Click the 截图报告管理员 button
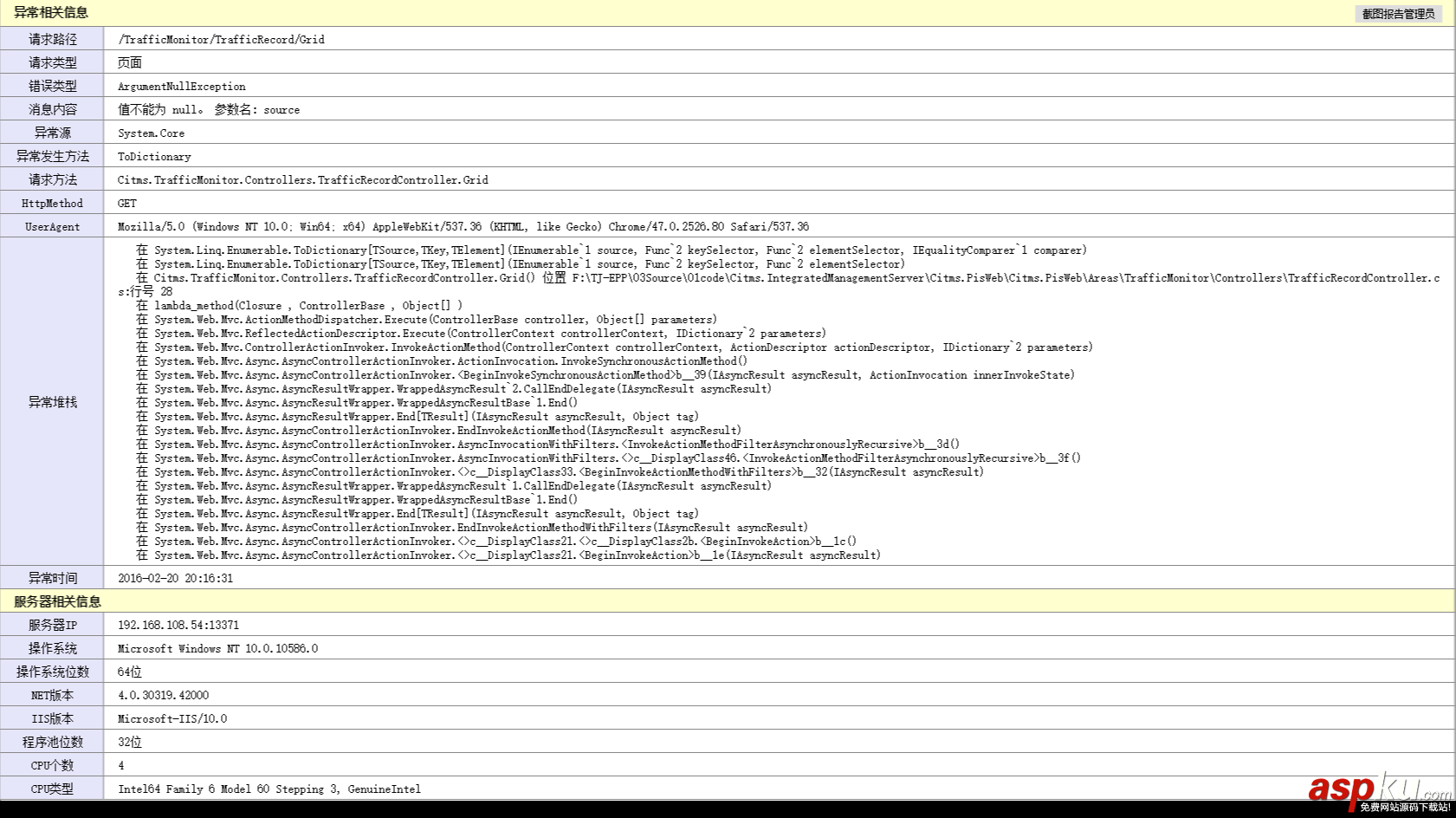Screen dimensions: 1456x818 point(1398,14)
